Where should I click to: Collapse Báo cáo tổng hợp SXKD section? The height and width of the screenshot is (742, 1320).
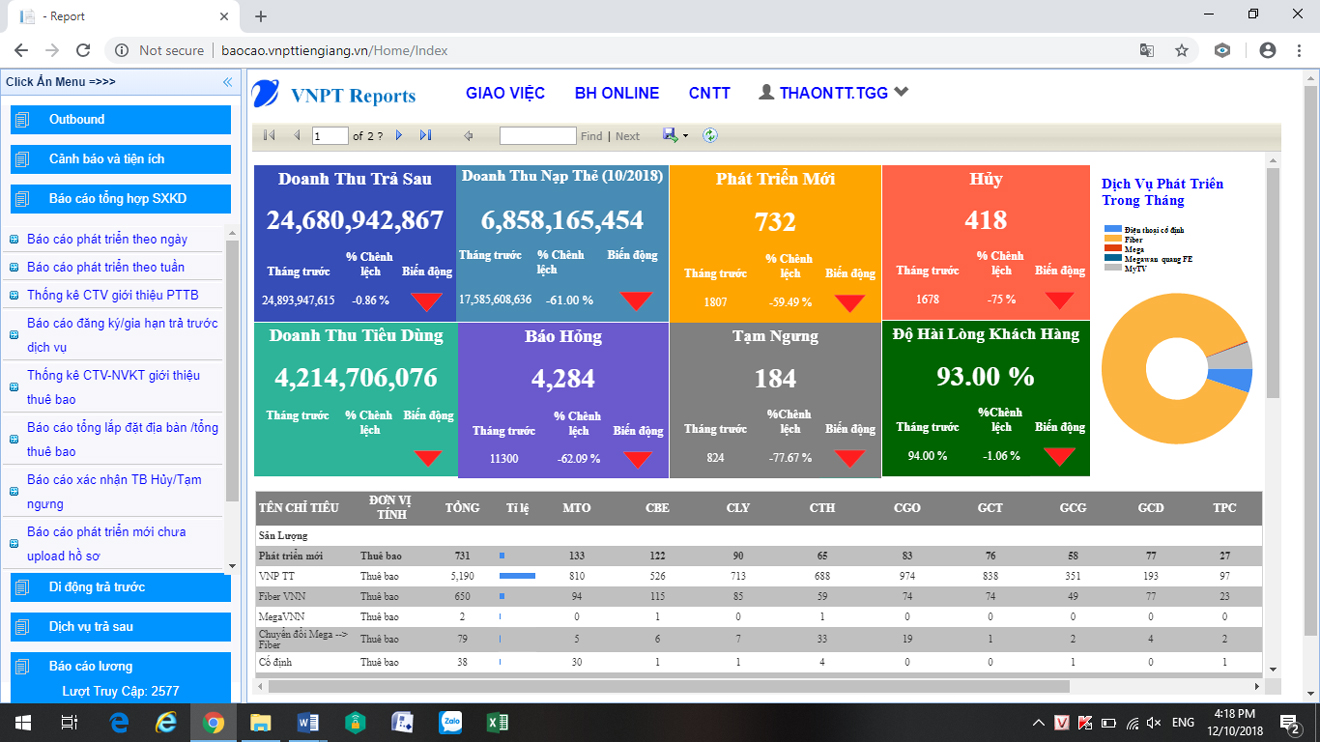[x=120, y=199]
